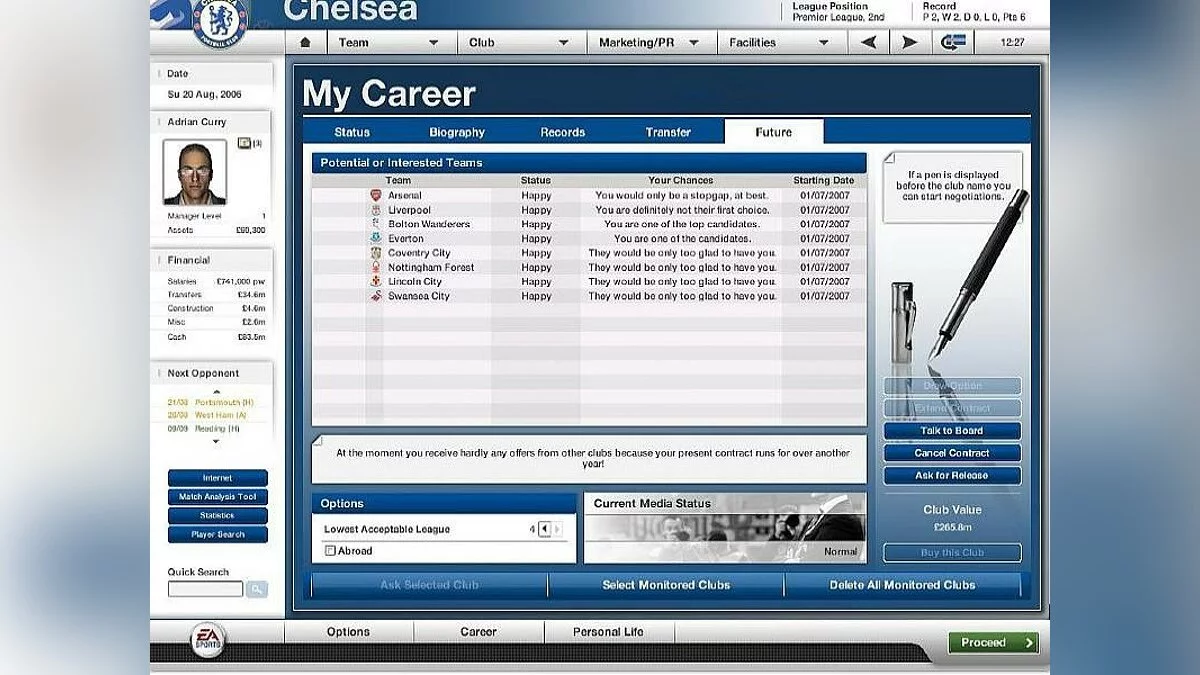Decrease Lowest Acceptable League value

(544, 529)
